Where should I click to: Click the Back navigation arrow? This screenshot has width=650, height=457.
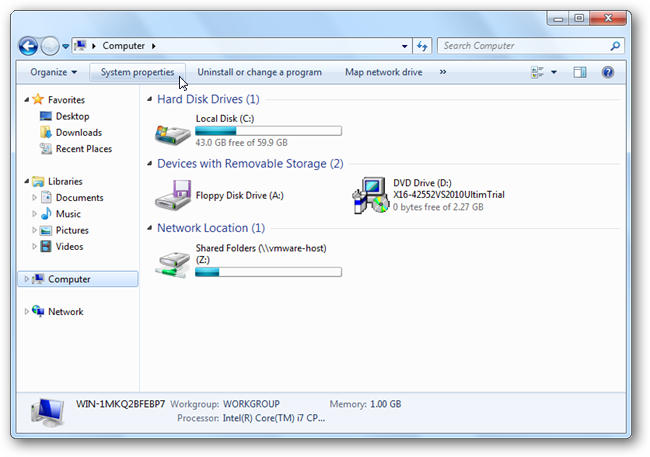click(28, 46)
